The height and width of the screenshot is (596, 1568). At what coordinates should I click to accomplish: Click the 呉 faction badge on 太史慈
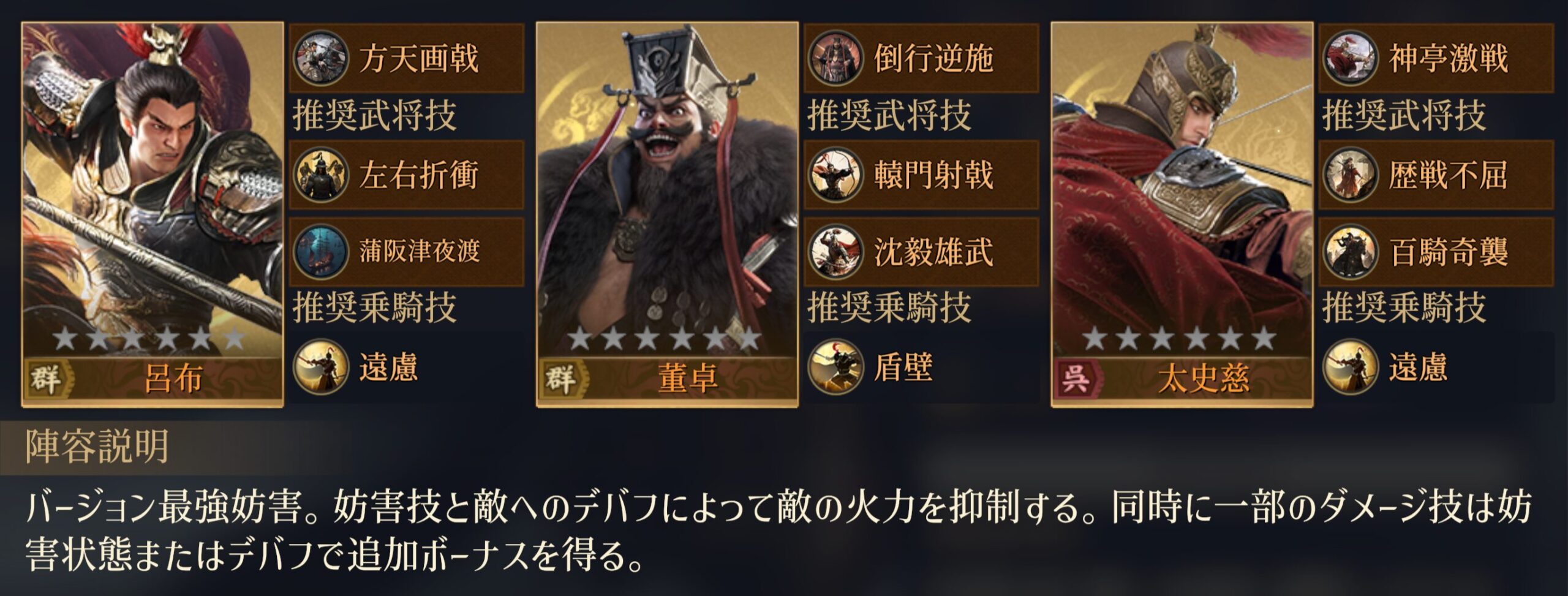coord(1076,377)
